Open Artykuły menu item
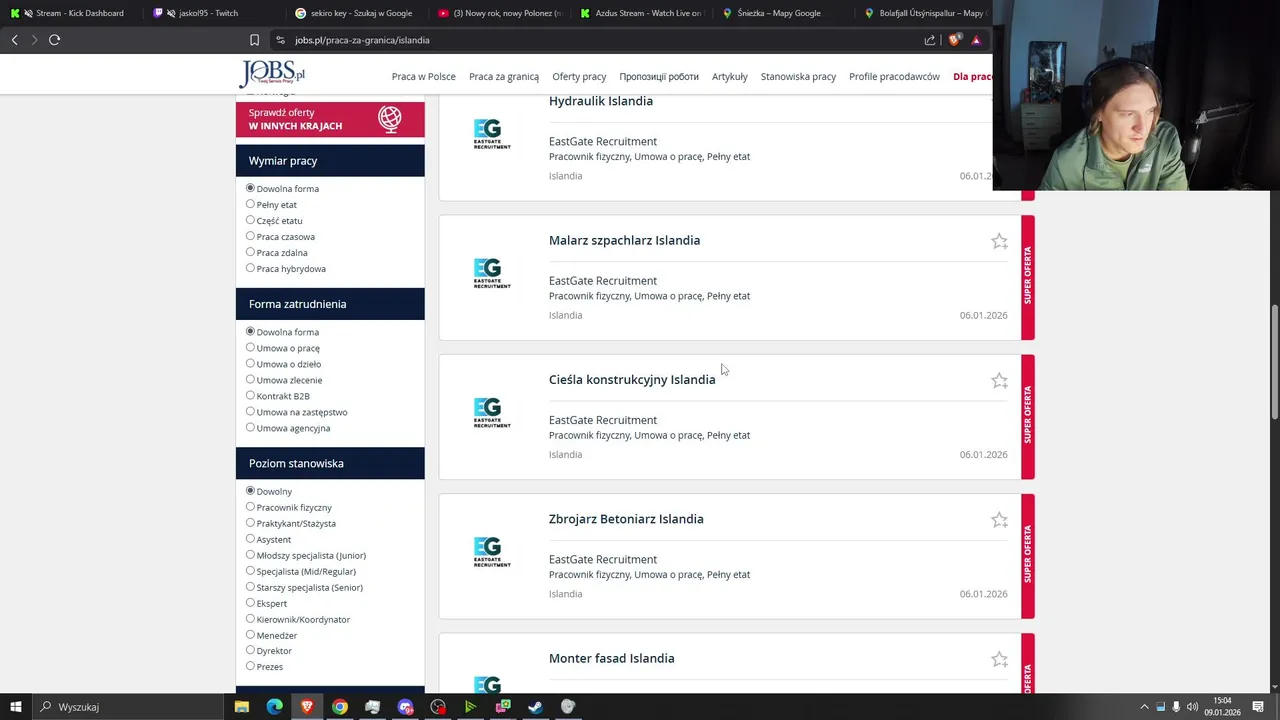This screenshot has height=720, width=1280. tap(730, 77)
